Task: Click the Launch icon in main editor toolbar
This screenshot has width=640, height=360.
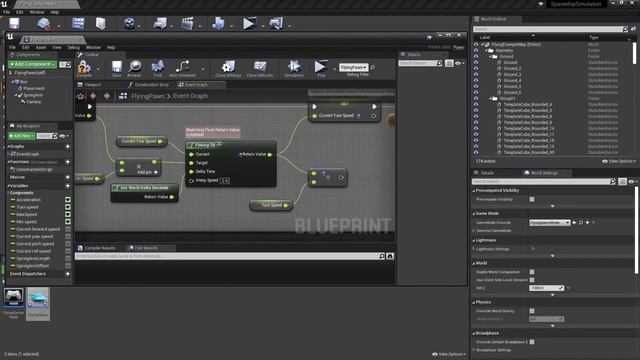Action: coord(276,23)
